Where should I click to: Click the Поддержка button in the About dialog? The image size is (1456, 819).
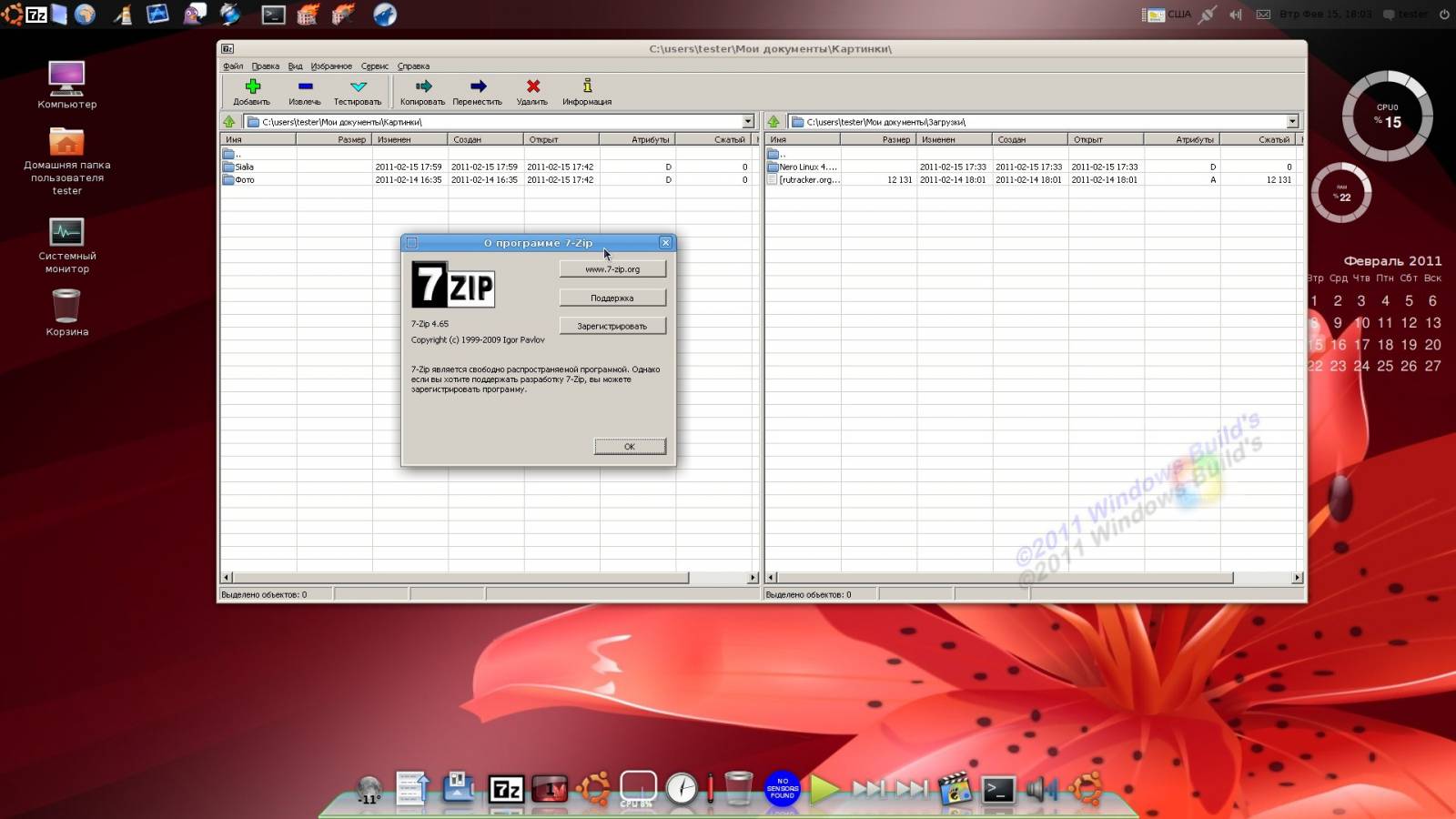tap(612, 298)
